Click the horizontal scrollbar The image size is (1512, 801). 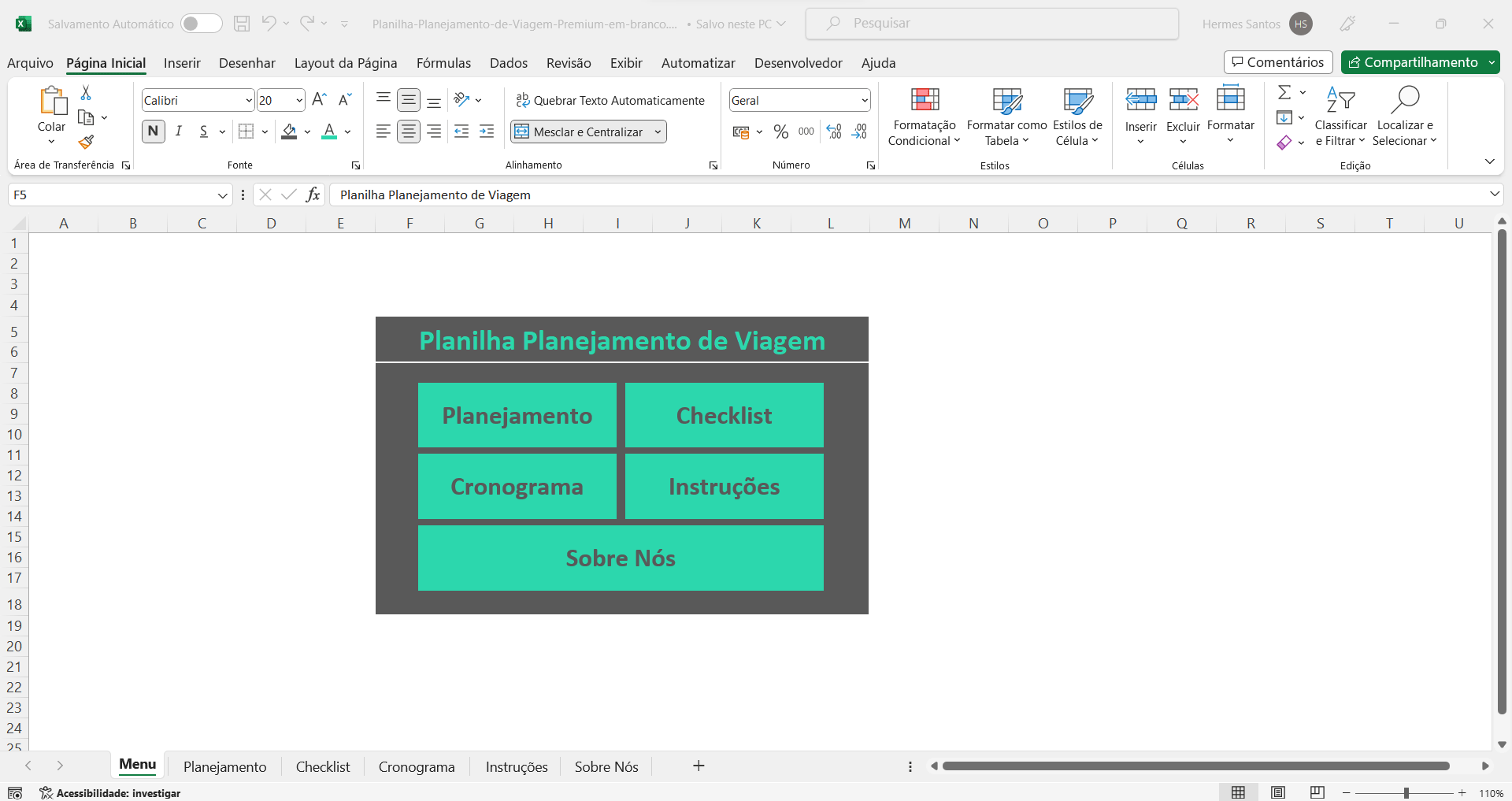point(1195,766)
